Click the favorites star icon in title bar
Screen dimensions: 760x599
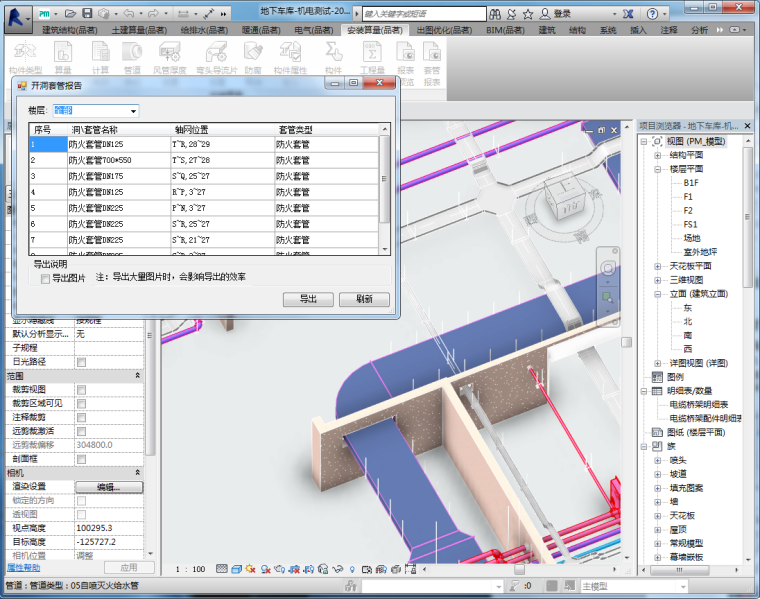pos(528,14)
